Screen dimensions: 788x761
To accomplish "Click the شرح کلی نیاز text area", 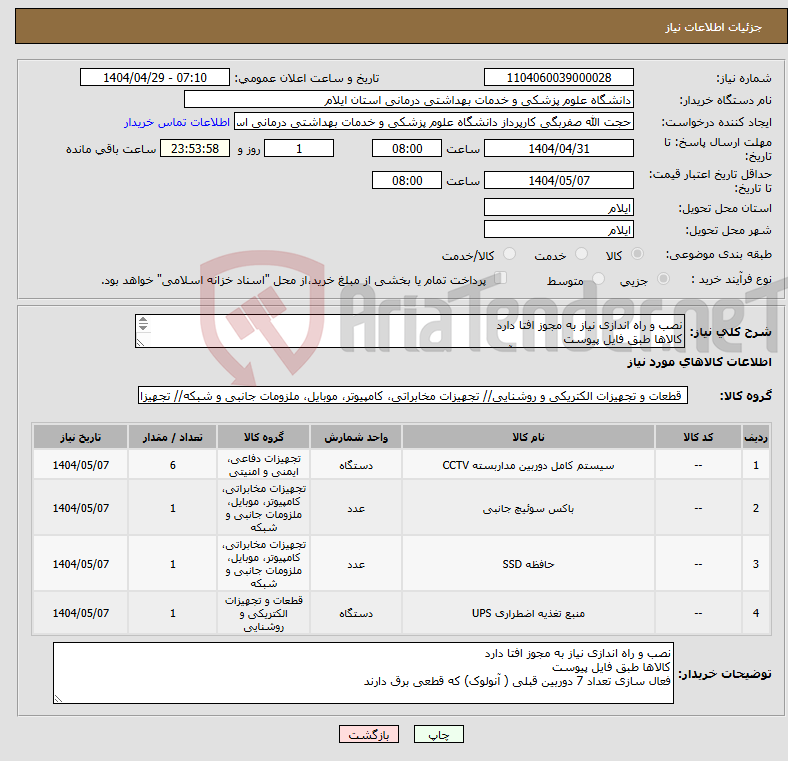I will (410, 331).
